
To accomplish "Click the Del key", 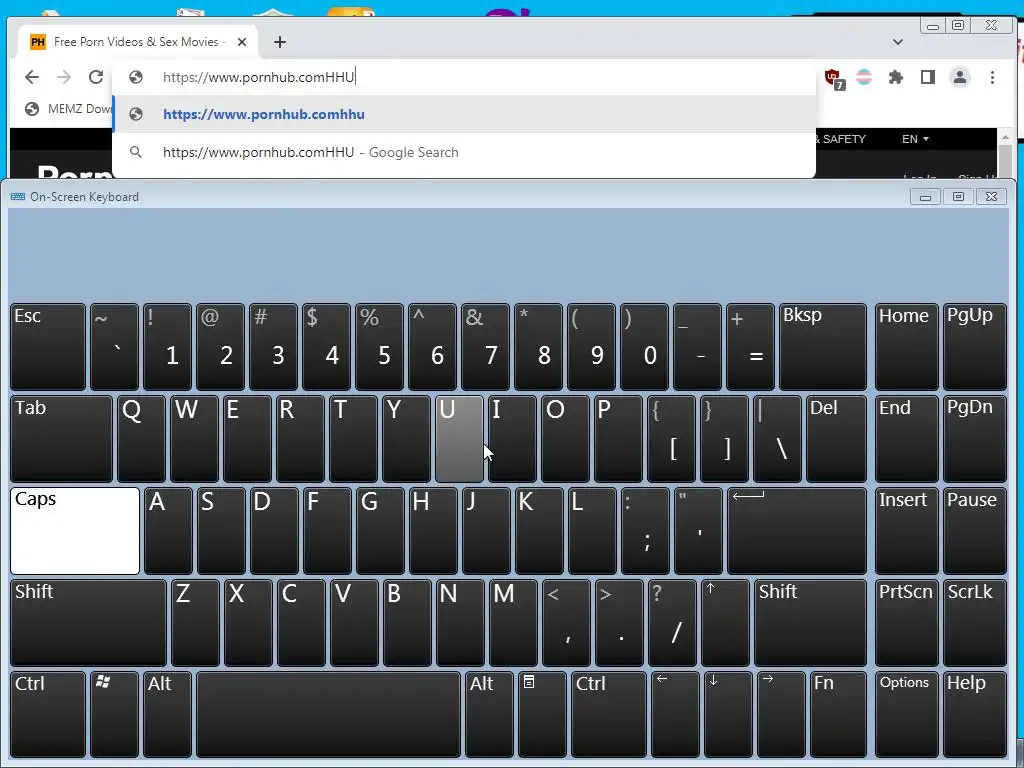I will point(836,438).
